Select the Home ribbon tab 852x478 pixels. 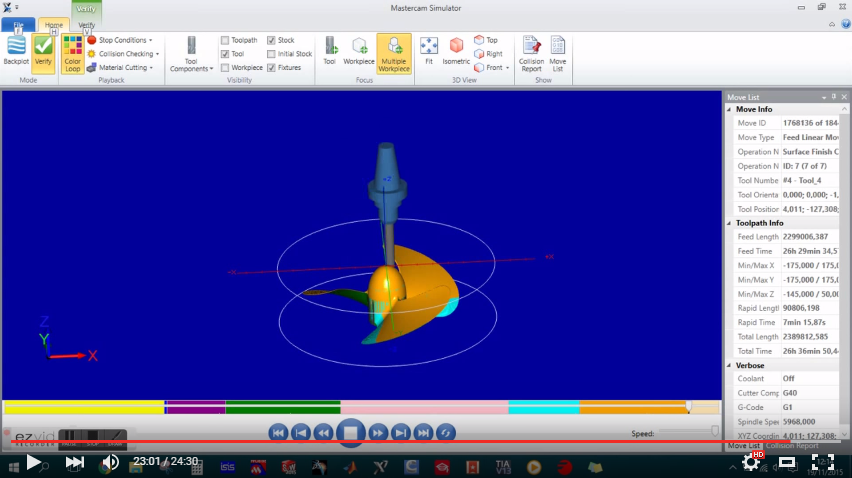tap(54, 25)
